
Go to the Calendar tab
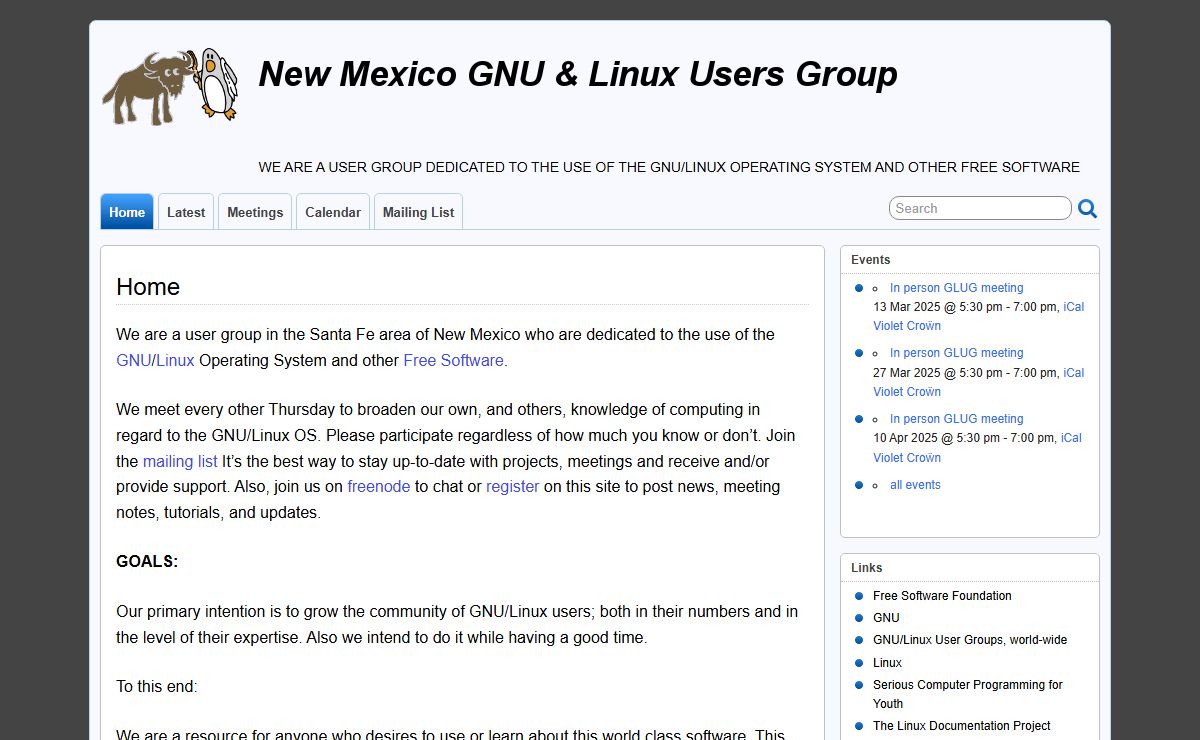(x=333, y=212)
